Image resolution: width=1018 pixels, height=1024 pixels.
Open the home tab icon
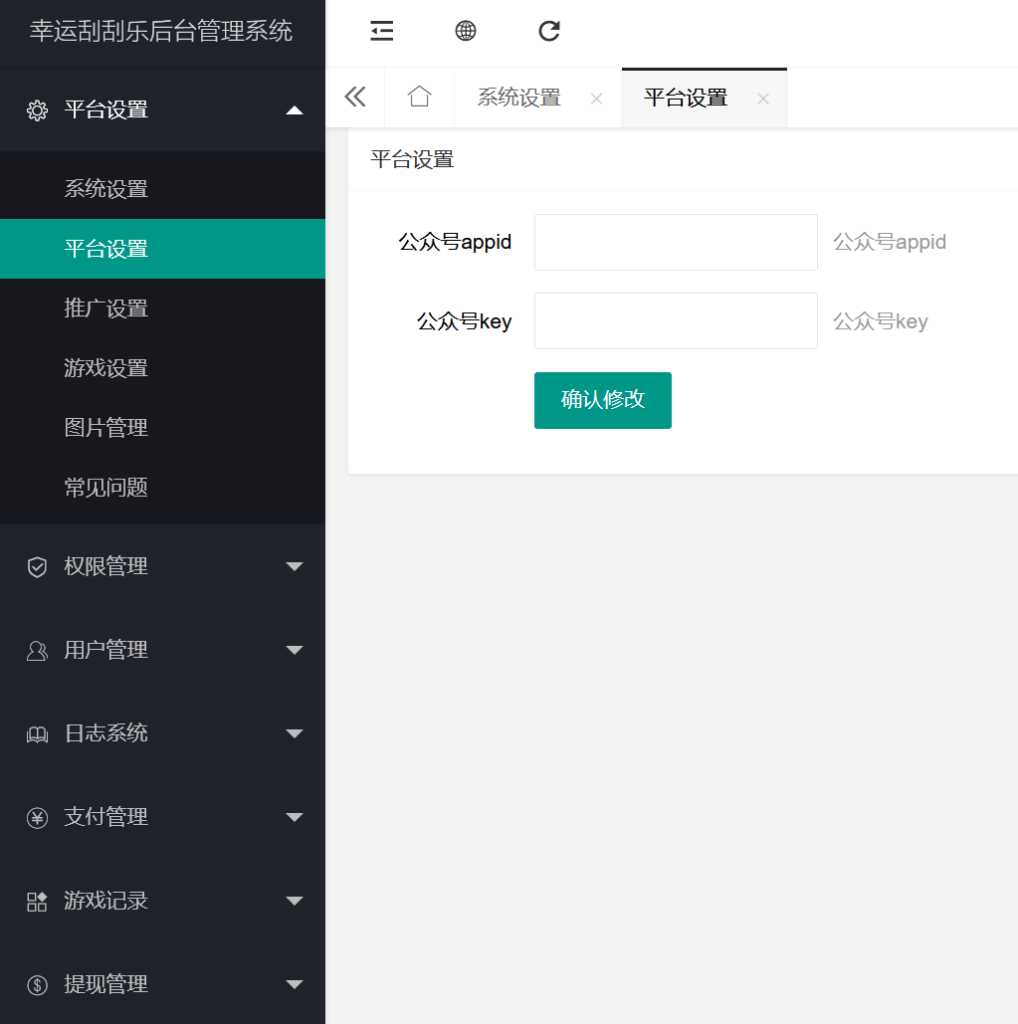(419, 97)
